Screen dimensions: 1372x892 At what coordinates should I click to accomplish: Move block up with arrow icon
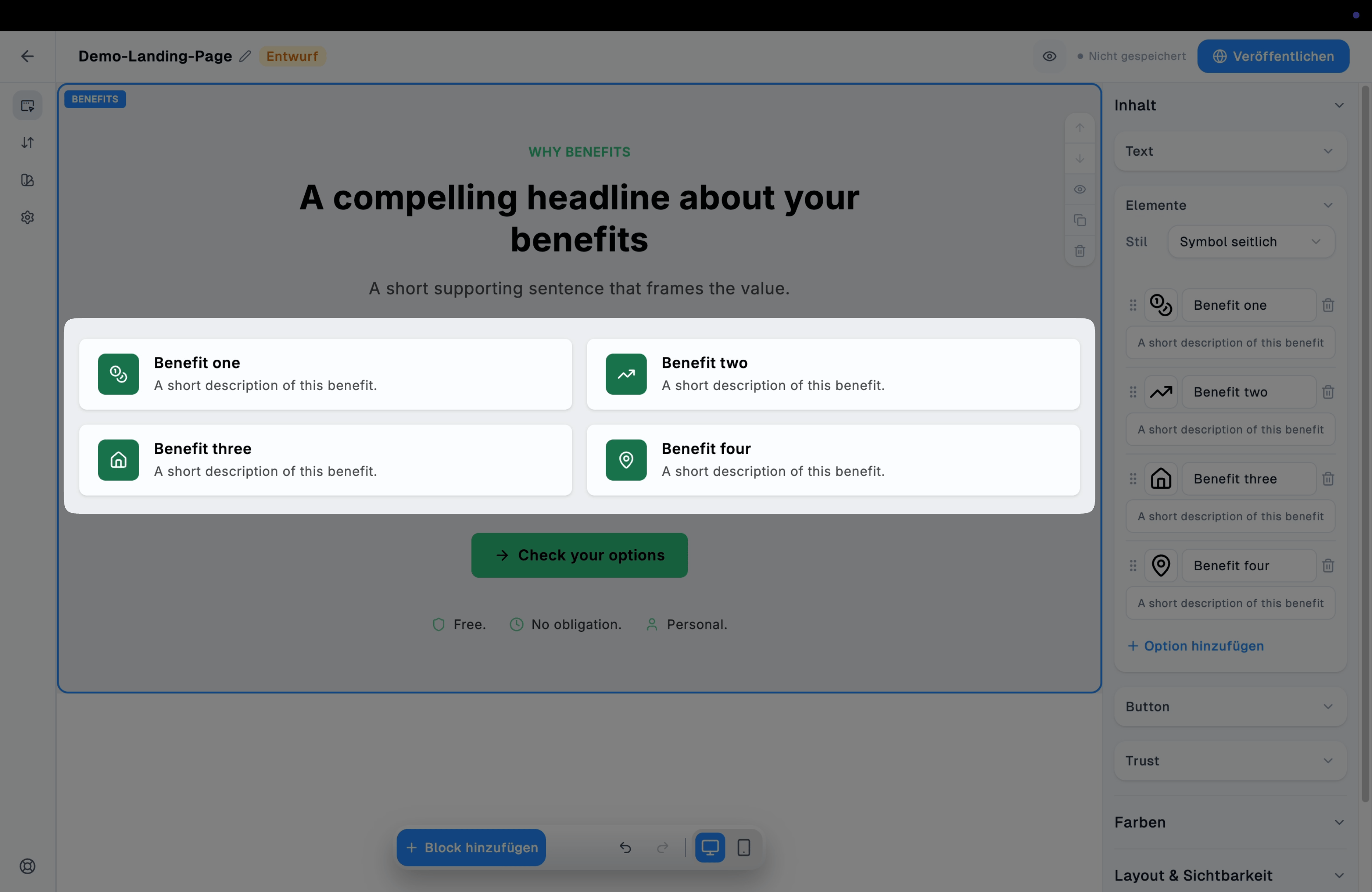(x=1079, y=128)
